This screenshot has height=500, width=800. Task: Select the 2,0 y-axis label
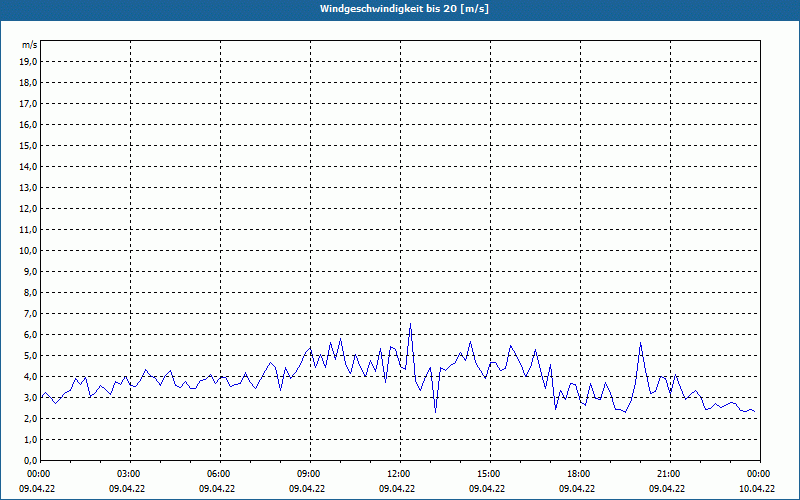click(30, 418)
